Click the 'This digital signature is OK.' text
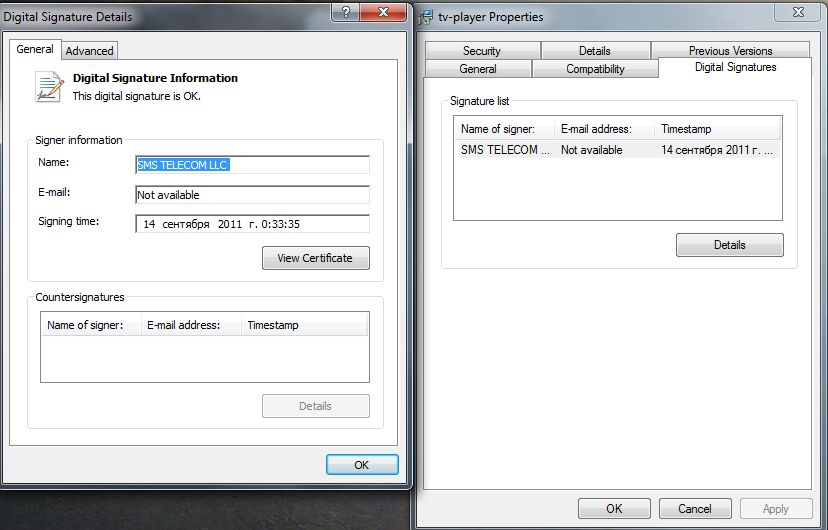The height and width of the screenshot is (530, 828). [x=137, y=96]
